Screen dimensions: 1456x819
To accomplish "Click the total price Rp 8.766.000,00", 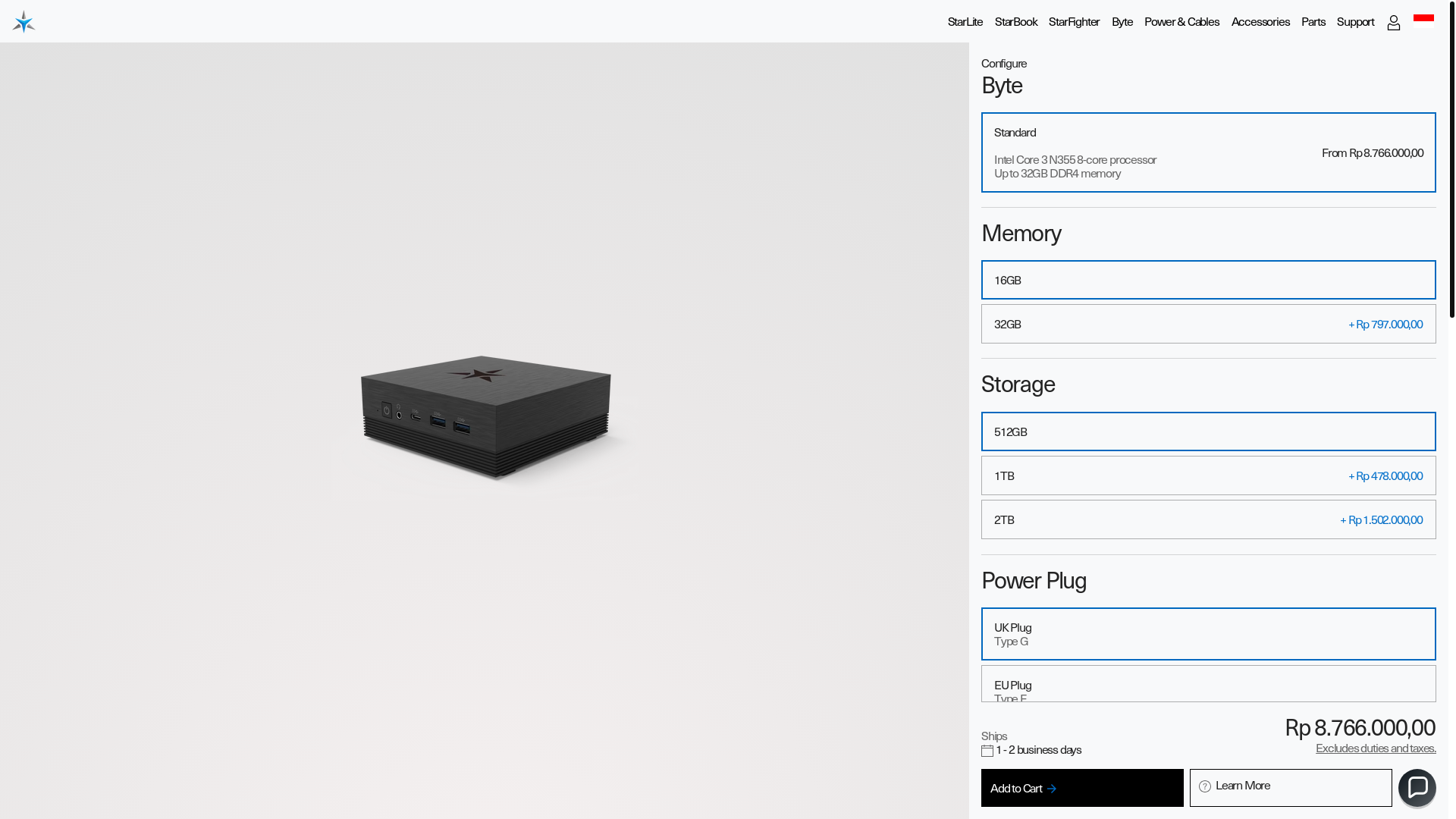I will 1360,727.
